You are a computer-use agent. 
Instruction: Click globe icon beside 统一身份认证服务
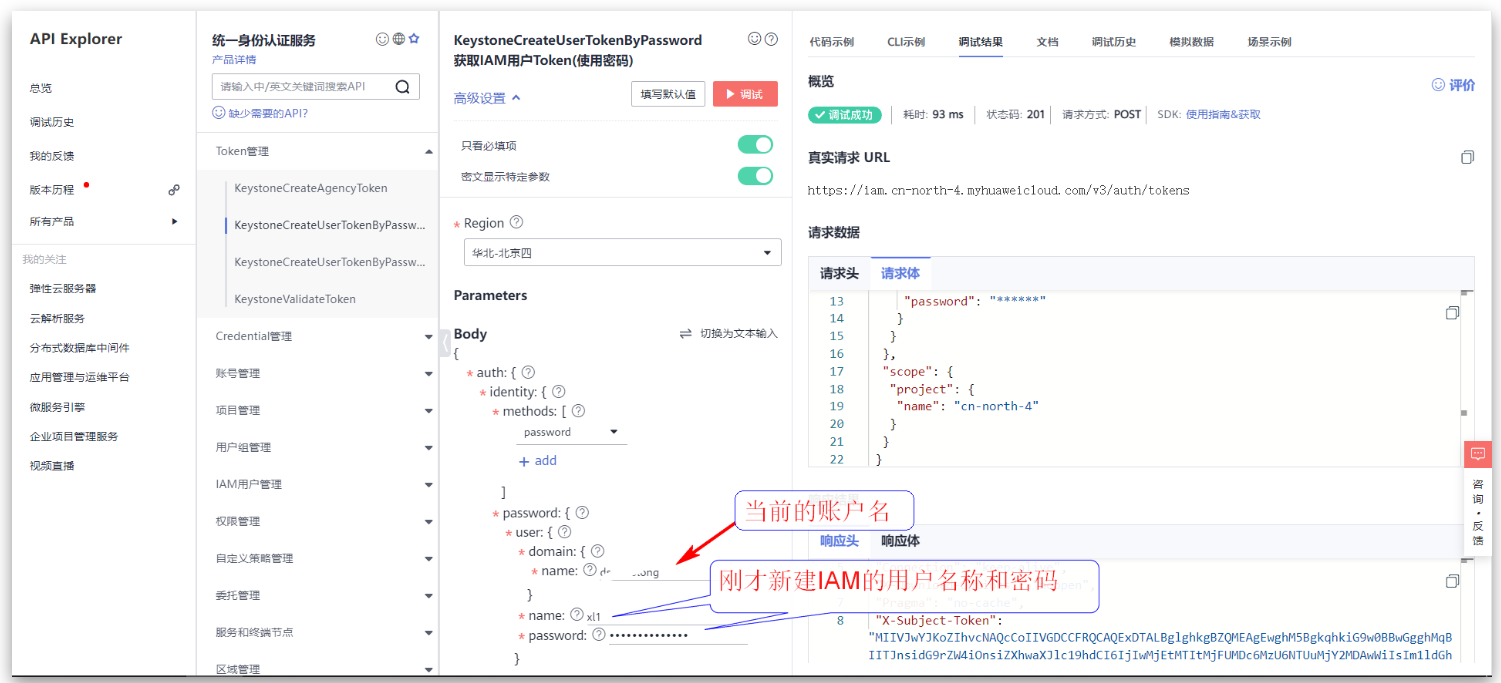pos(398,39)
